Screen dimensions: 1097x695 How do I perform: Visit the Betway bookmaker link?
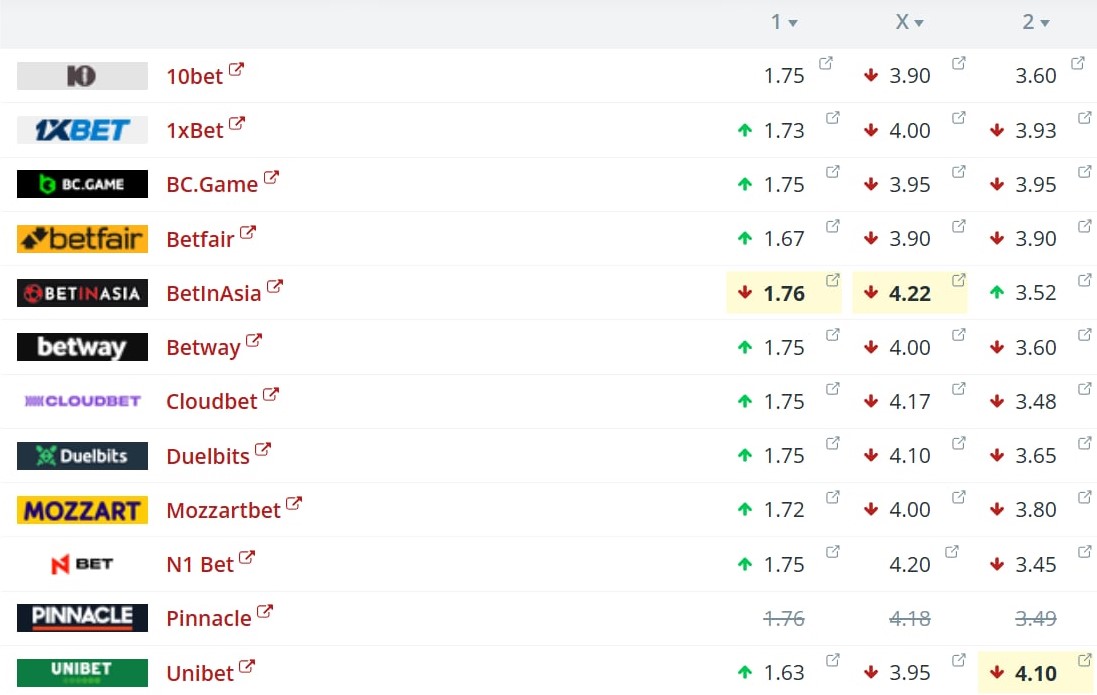(x=203, y=348)
